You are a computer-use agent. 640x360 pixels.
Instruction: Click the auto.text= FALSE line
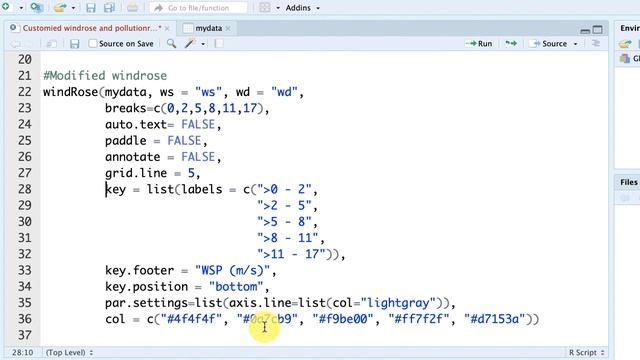163,124
